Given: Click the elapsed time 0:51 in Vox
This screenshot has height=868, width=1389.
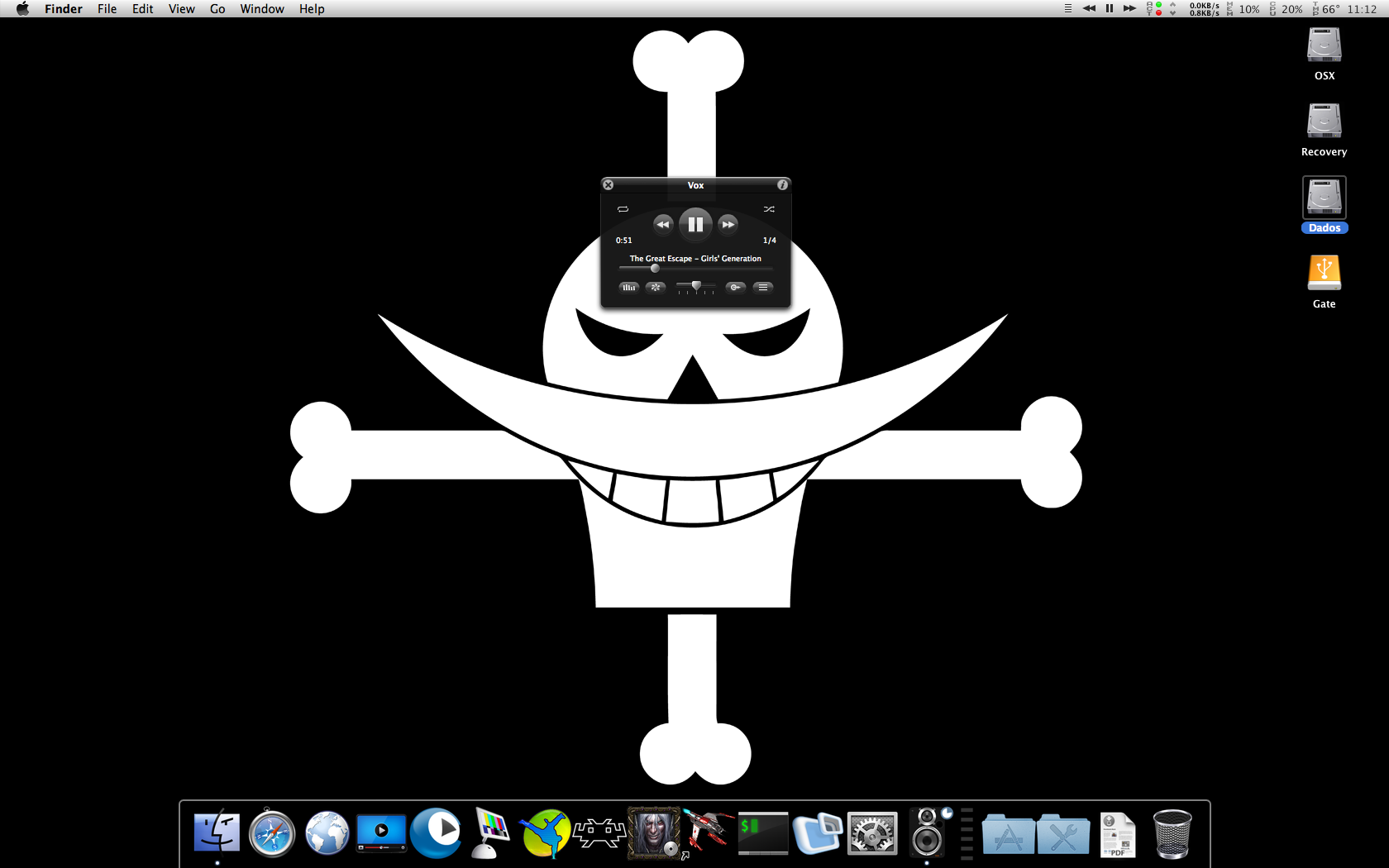Looking at the screenshot, I should click(623, 241).
